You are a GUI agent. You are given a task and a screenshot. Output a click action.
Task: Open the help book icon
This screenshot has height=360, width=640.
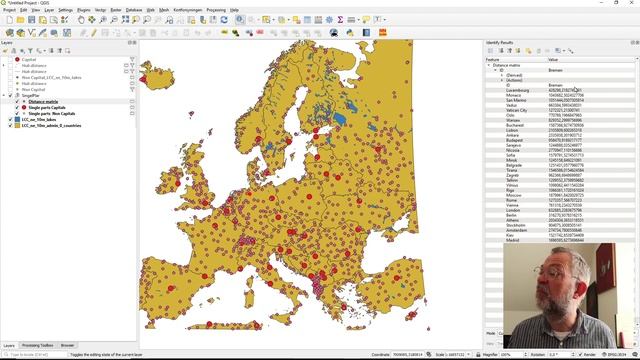click(366, 33)
